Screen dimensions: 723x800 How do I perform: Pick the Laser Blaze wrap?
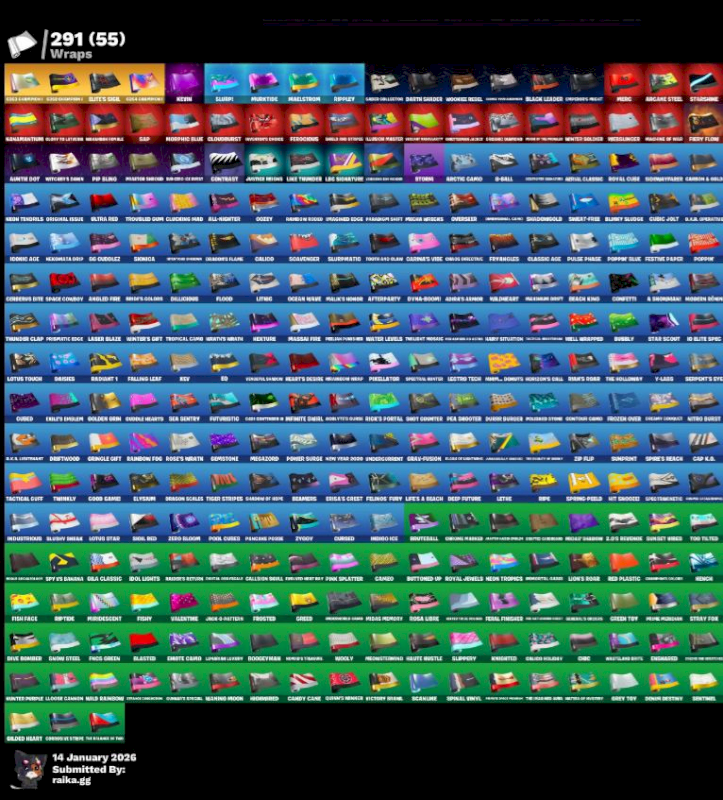(x=104, y=323)
